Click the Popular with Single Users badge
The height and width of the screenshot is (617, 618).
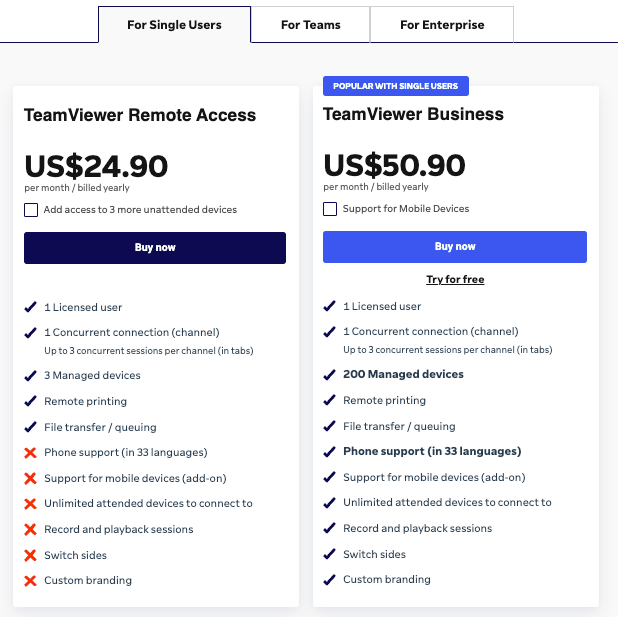point(397,86)
